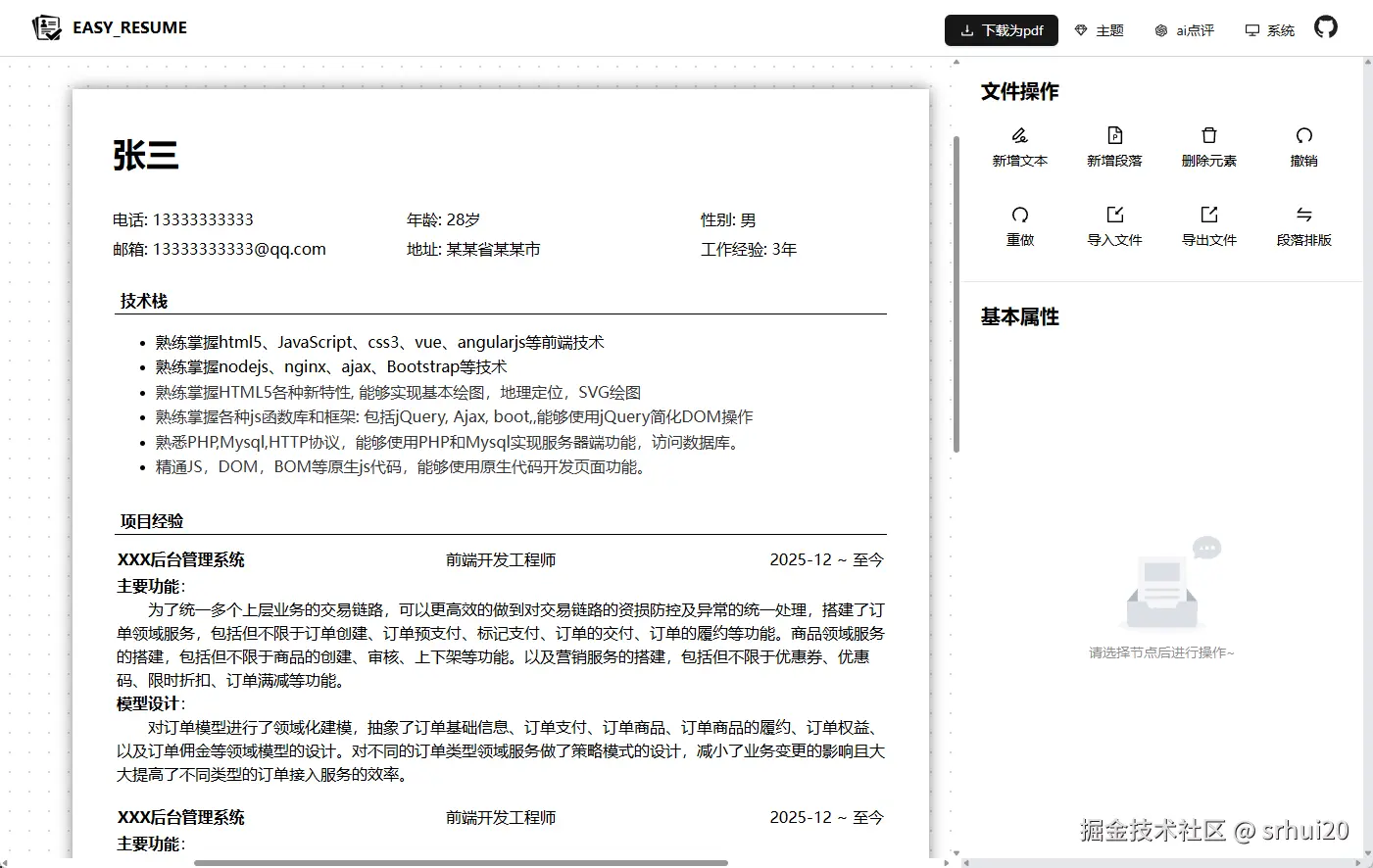Click the 重做 redo icon
Viewport: 1373px width, 868px height.
[x=1019, y=215]
